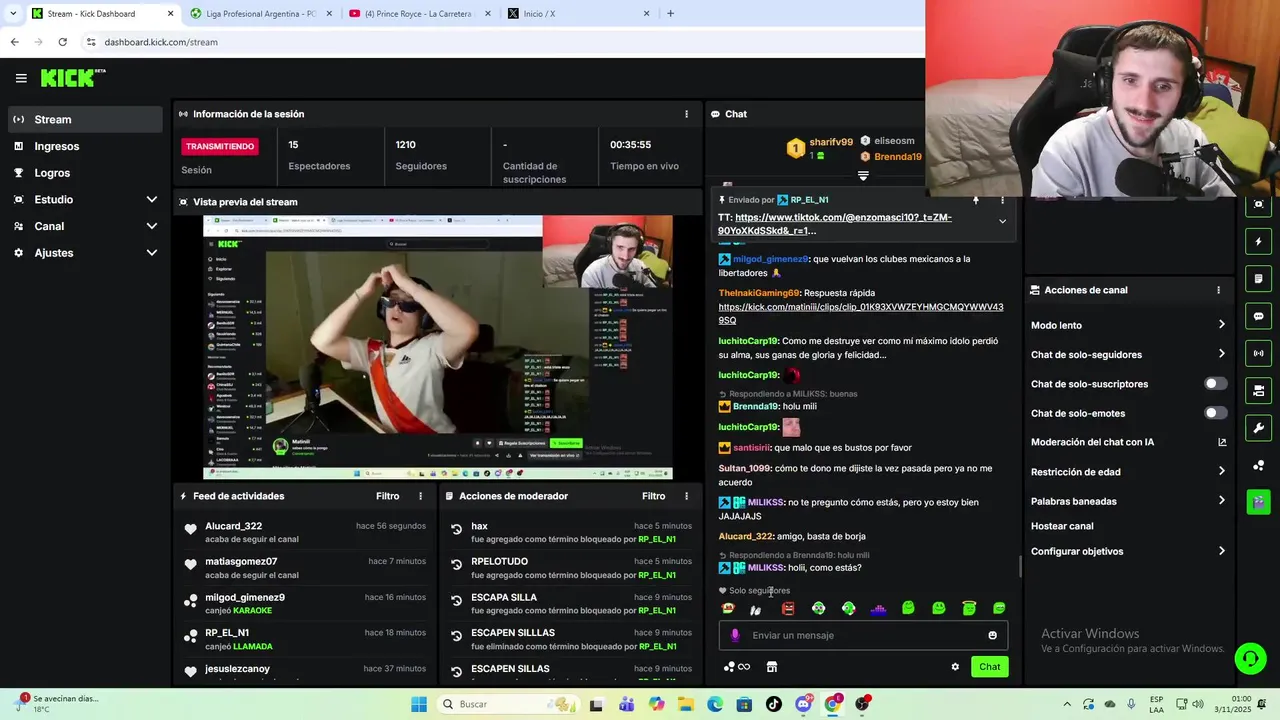Image resolution: width=1280 pixels, height=720 pixels.
Task: Click the microphone icon in message box
Action: (x=735, y=635)
